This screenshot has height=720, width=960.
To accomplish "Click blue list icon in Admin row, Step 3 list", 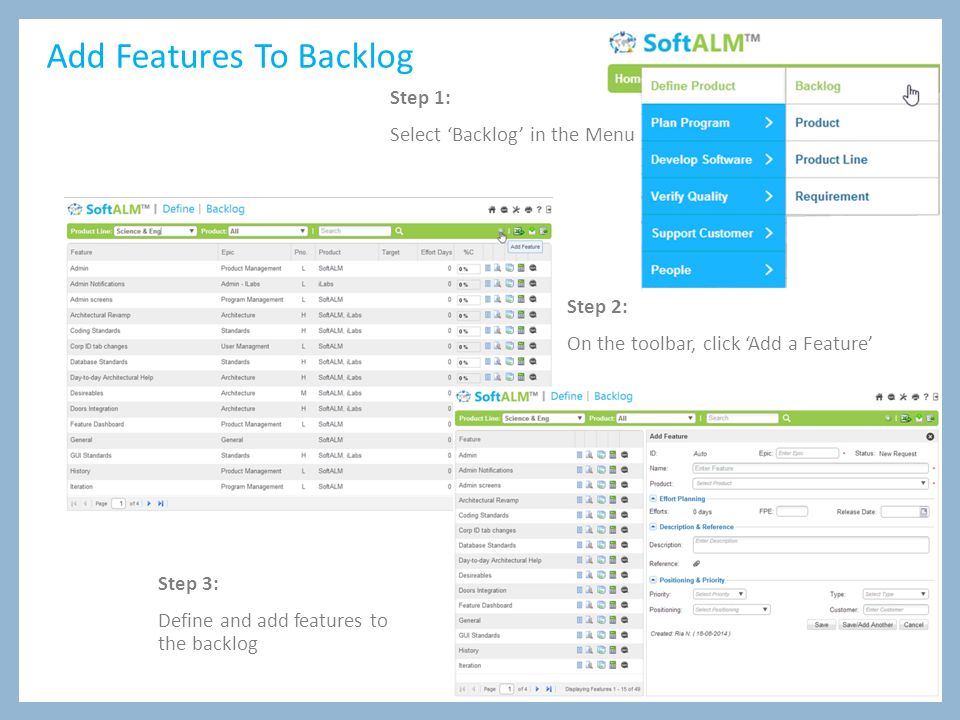I will pyautogui.click(x=580, y=455).
